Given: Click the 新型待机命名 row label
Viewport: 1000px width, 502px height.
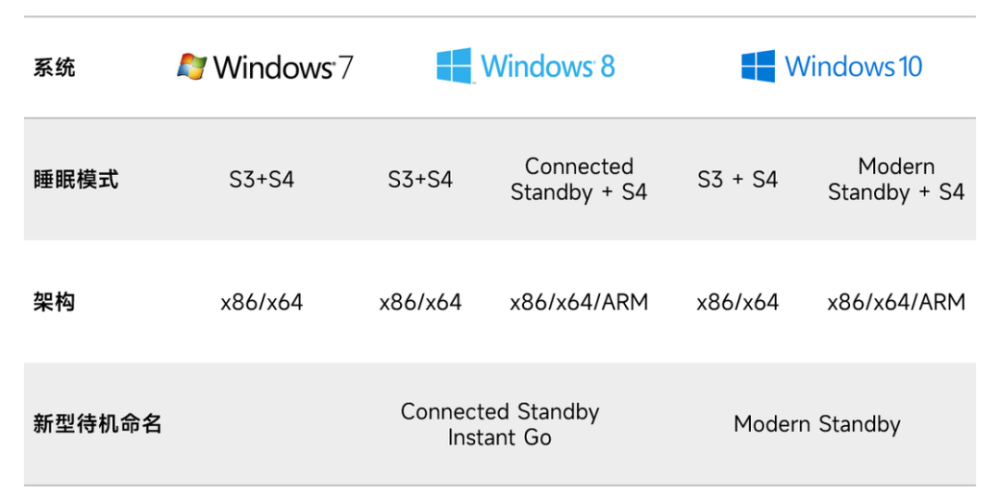Looking at the screenshot, I should click(x=97, y=424).
